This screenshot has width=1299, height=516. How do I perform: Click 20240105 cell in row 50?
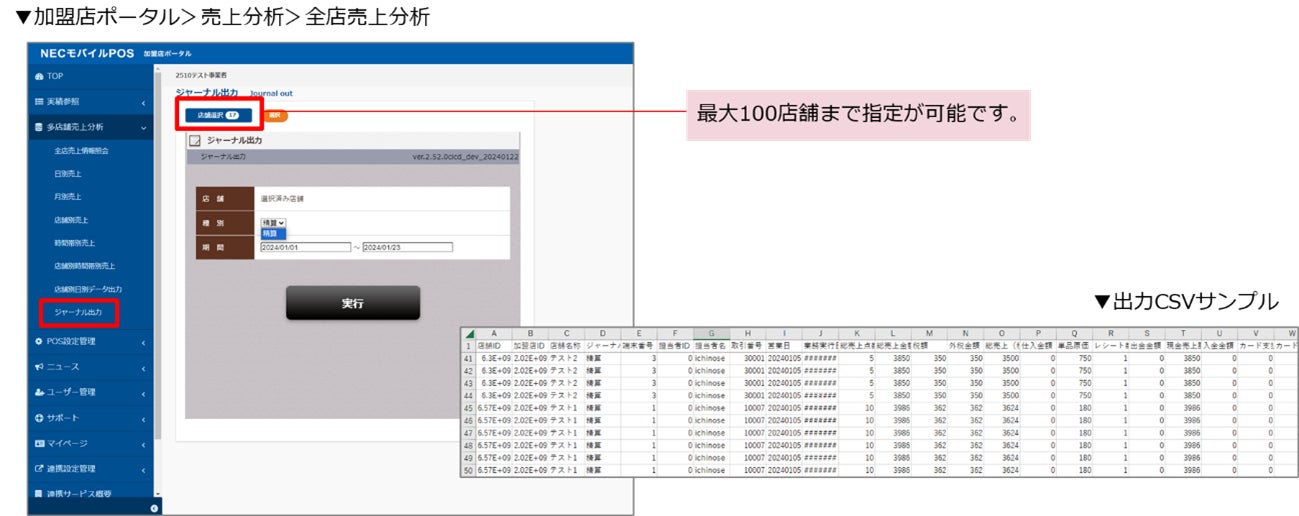[783, 469]
